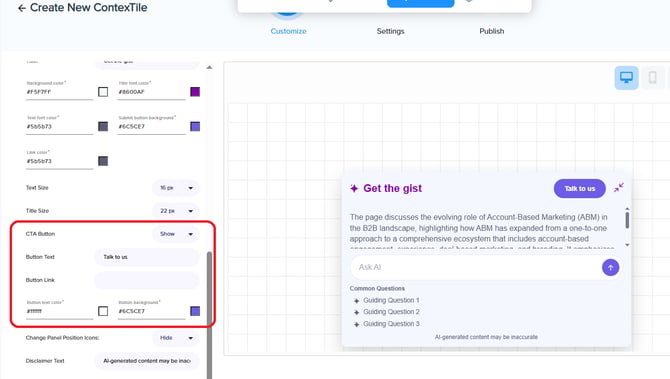Click the background color hex field #F5F7FF
This screenshot has width=670, height=379.
[x=59, y=92]
